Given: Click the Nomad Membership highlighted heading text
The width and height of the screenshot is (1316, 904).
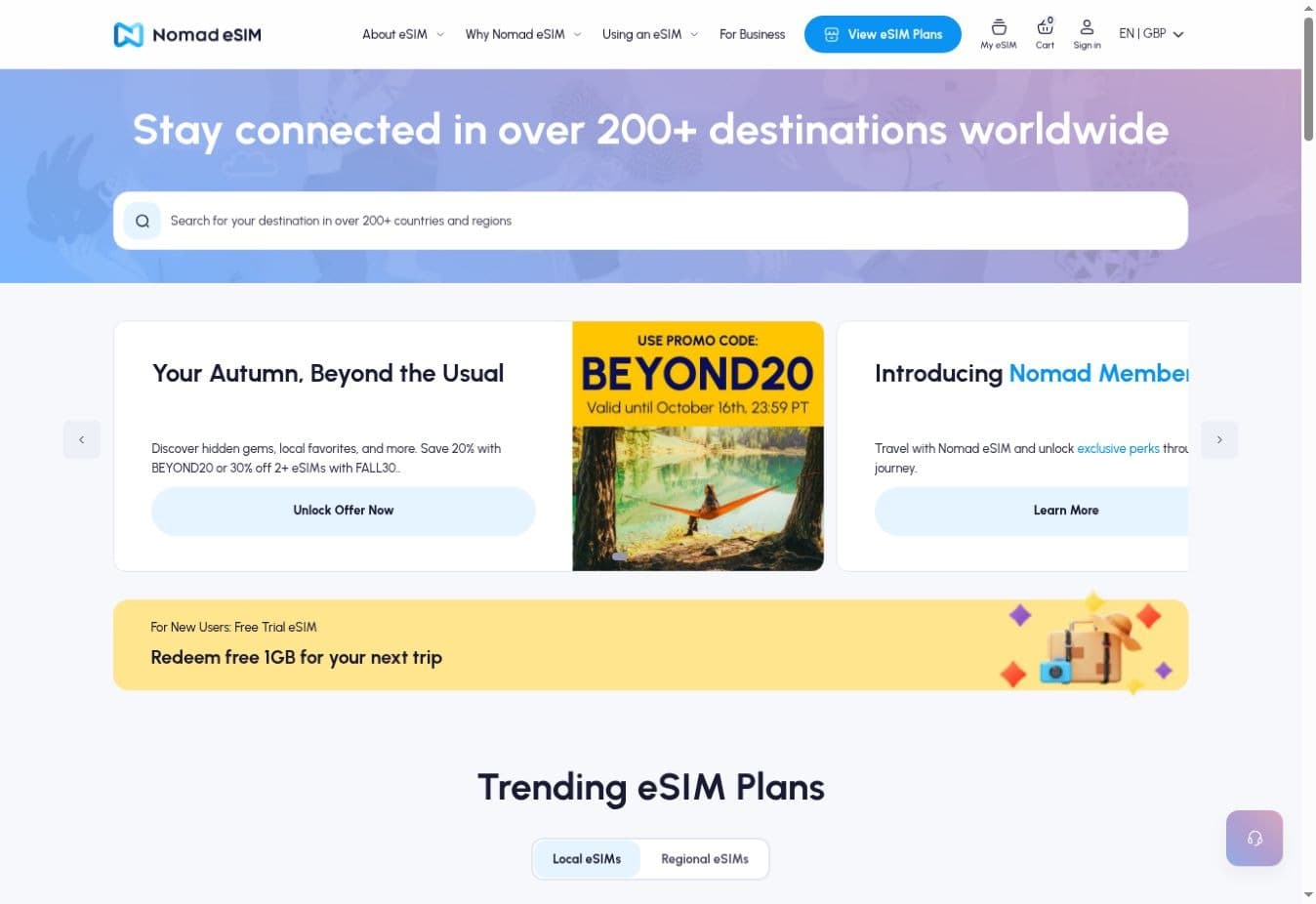Looking at the screenshot, I should click(1099, 373).
